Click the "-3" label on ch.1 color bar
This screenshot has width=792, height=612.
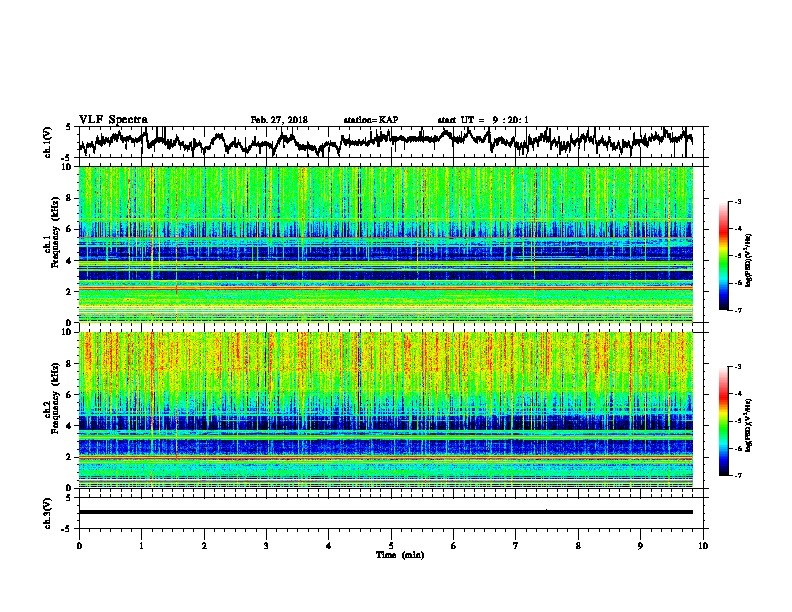tap(737, 201)
